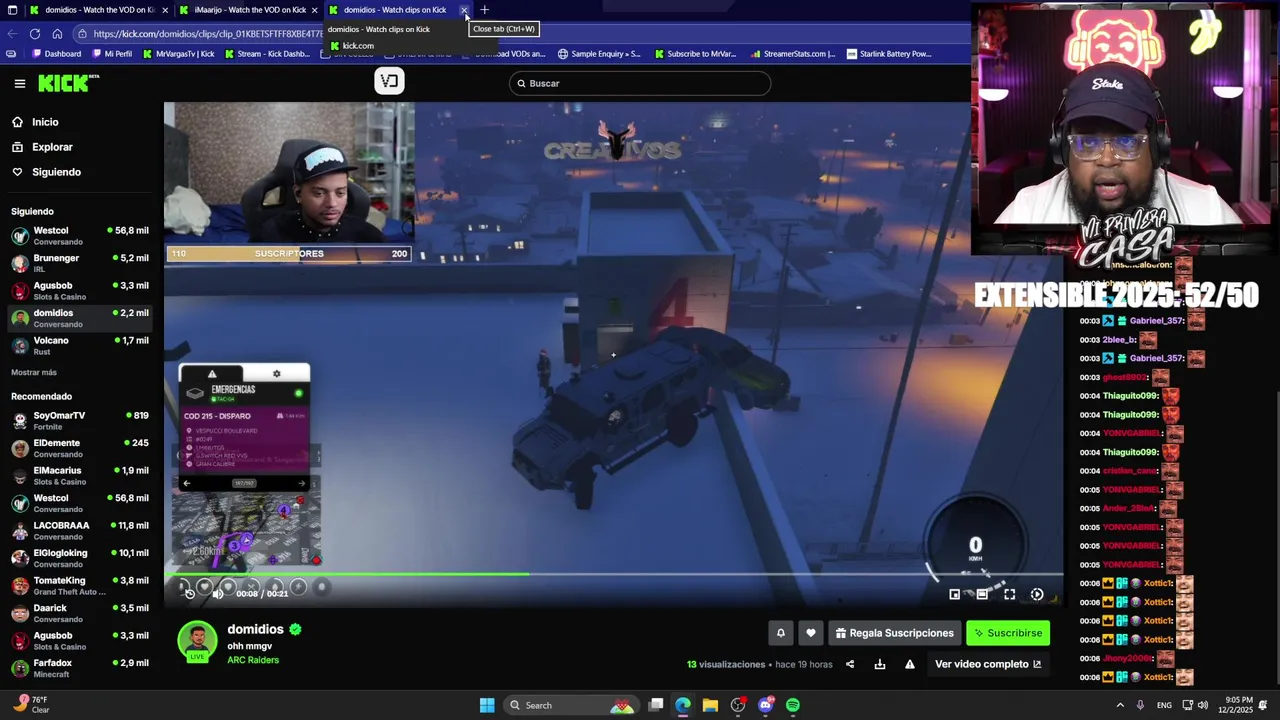Expand the list with Mostrar más
1280x720 pixels.
click(x=34, y=373)
